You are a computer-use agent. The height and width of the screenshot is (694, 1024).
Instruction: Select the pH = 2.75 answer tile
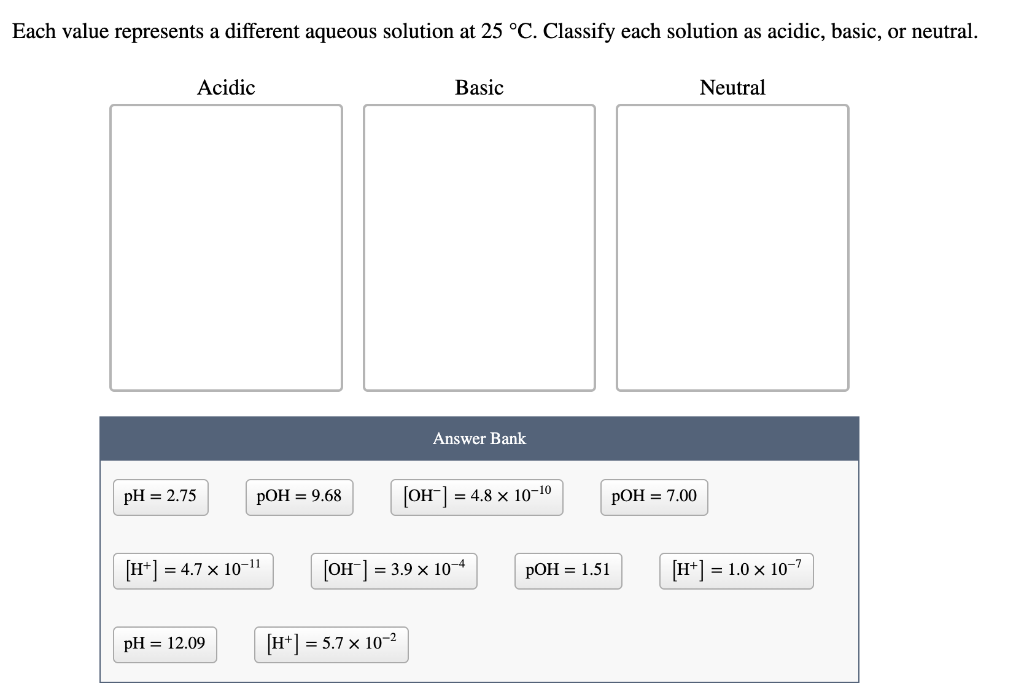pos(160,496)
